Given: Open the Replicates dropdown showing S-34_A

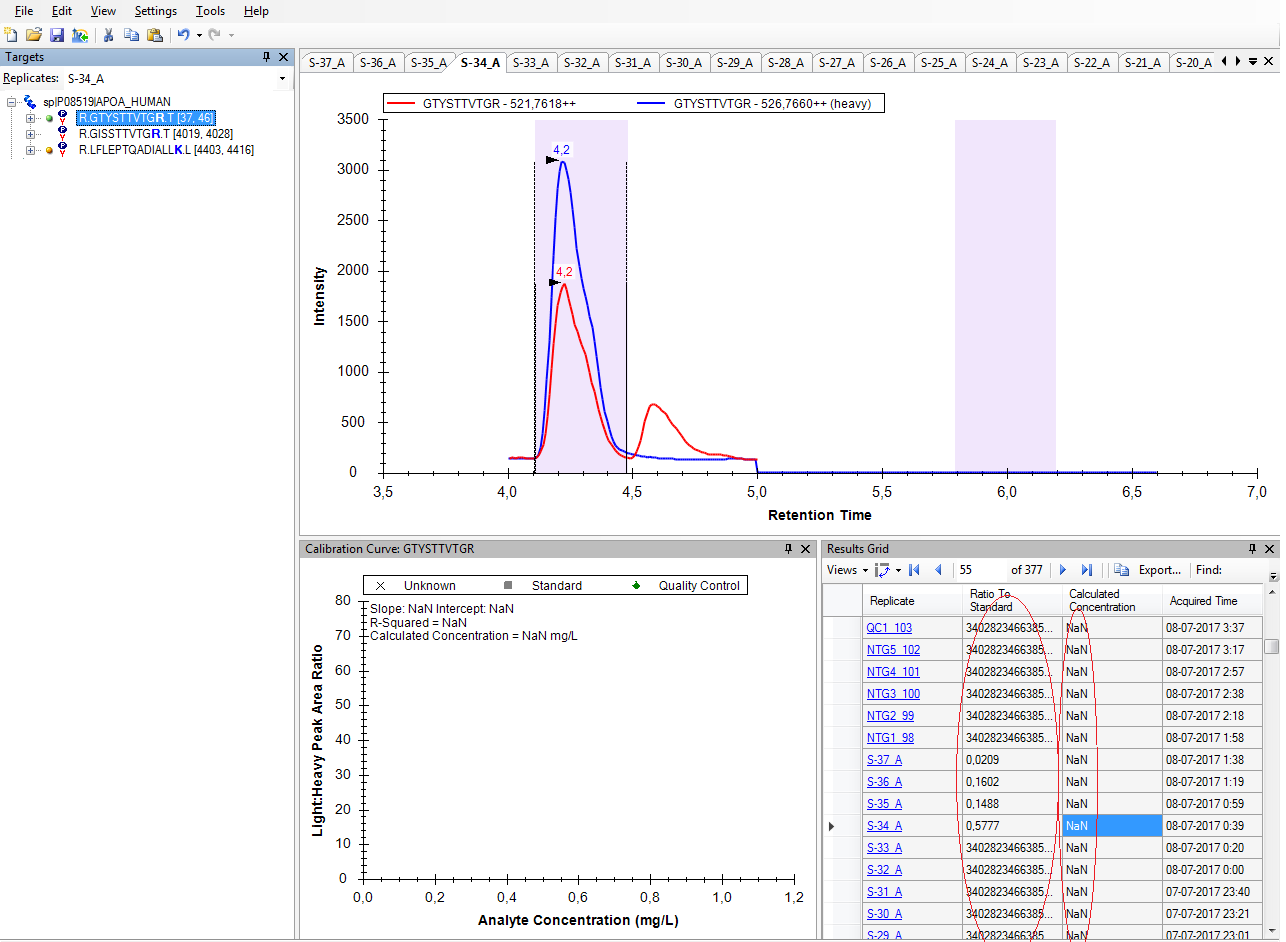Looking at the screenshot, I should [x=282, y=78].
